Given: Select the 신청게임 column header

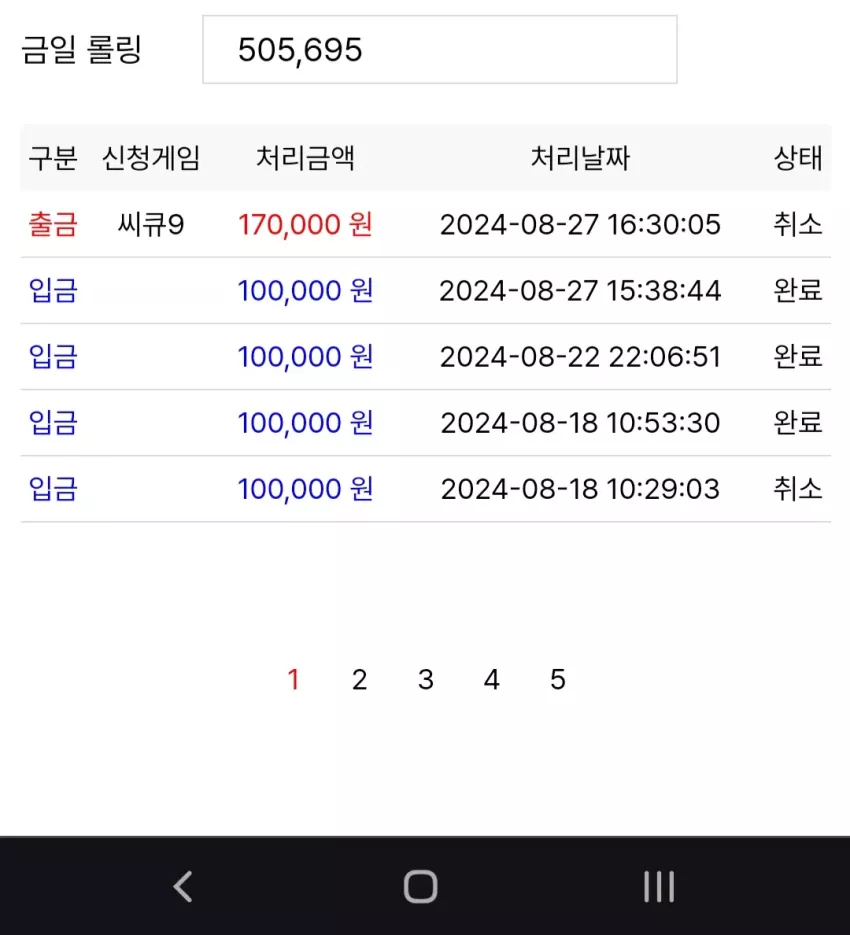Looking at the screenshot, I should [x=151, y=158].
